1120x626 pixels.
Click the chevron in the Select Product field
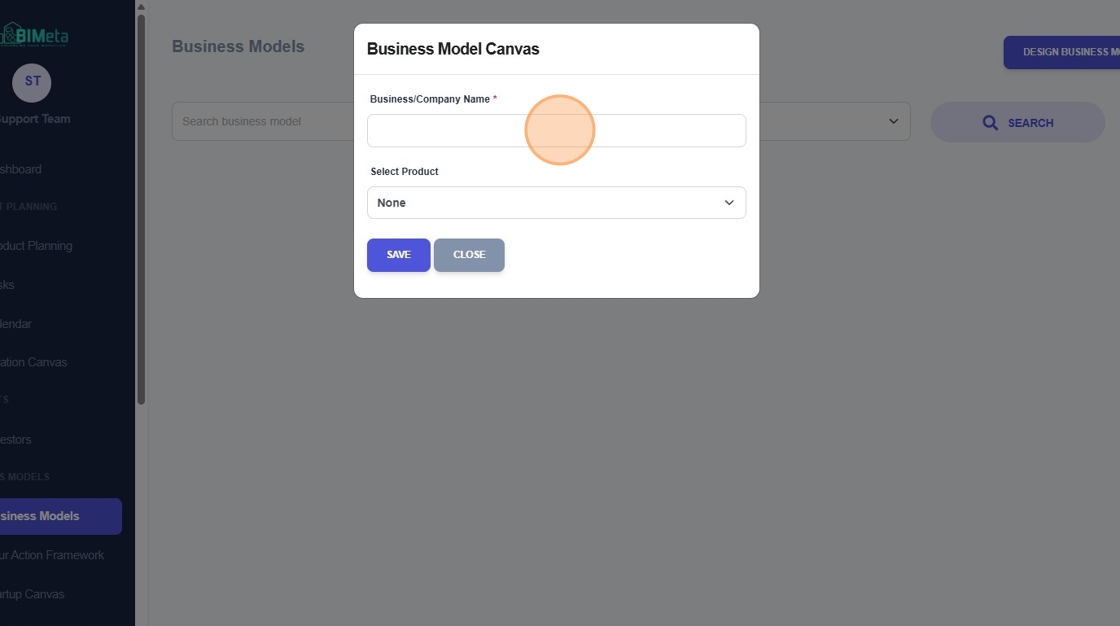[729, 203]
